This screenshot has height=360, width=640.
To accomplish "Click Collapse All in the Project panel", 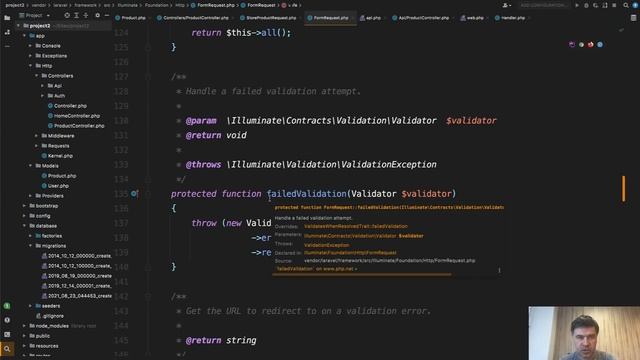I will click(86, 16).
